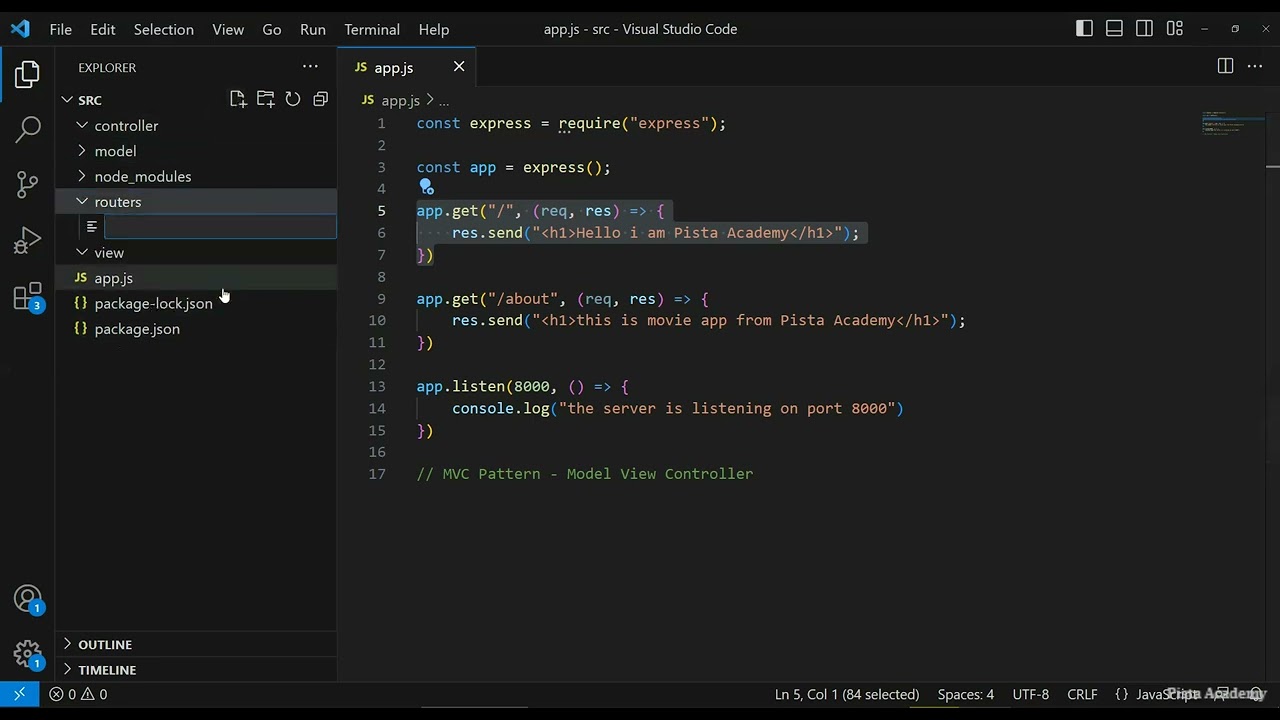Toggle primary side bar visibility
Screen dimensions: 1280x720
[1084, 29]
